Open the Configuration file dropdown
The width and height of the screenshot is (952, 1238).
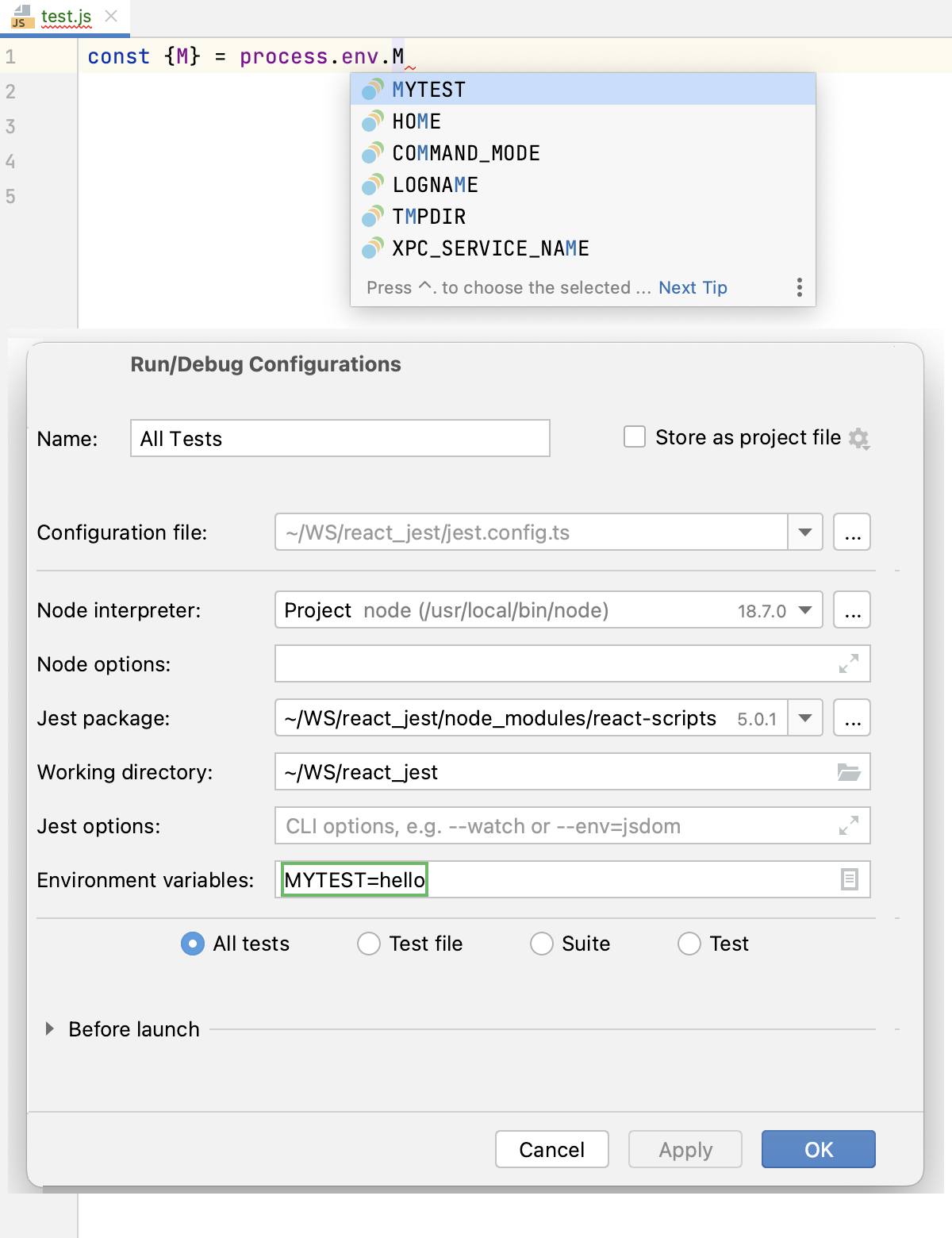coord(804,532)
